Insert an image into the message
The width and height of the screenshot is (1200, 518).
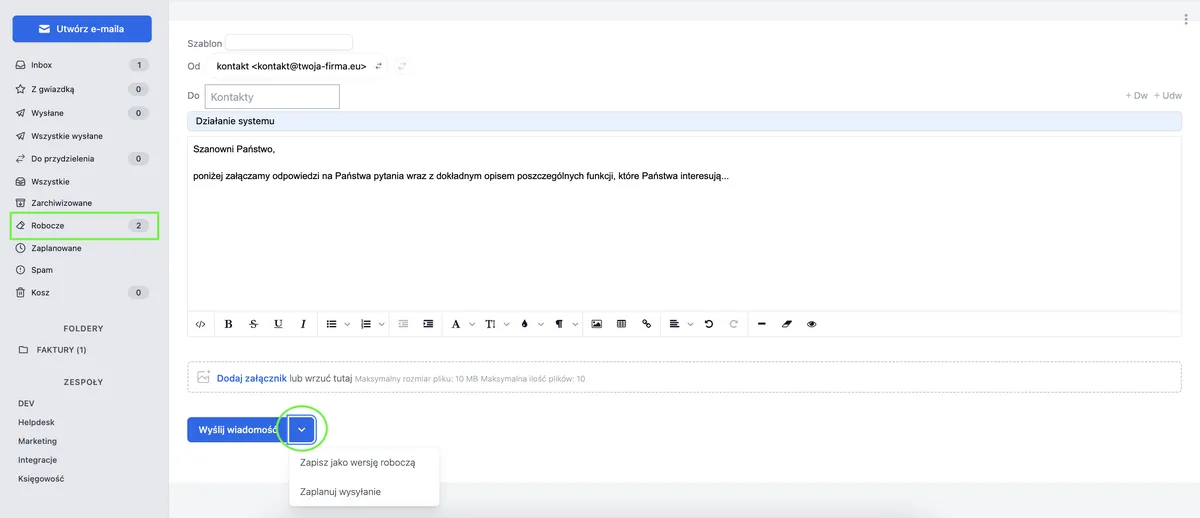[x=597, y=324]
